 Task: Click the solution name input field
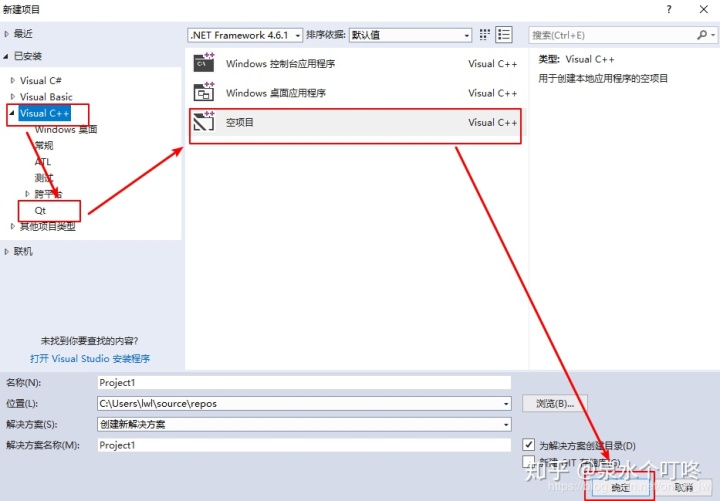304,445
